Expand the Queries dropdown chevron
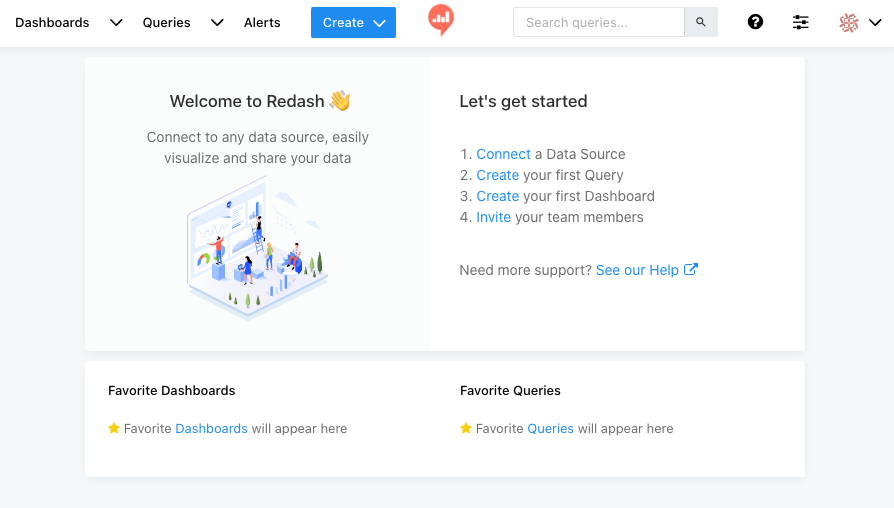The image size is (894, 508). pyautogui.click(x=217, y=23)
